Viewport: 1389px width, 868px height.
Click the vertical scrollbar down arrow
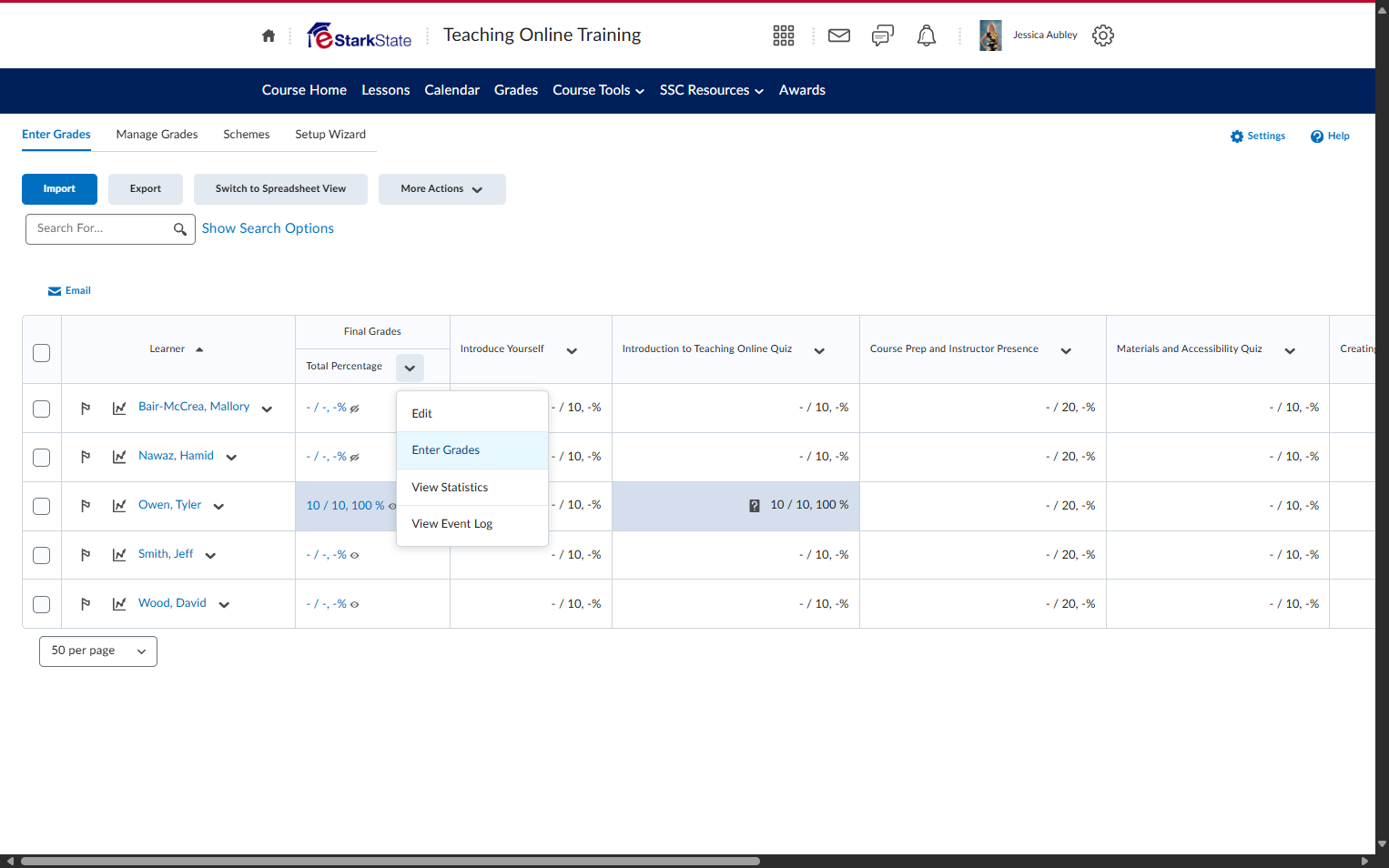point(1382,844)
